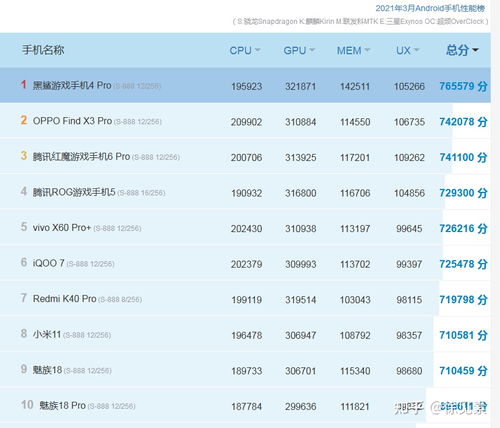The height and width of the screenshot is (428, 500).
Task: Click GPU score 321871
Action: click(x=300, y=87)
